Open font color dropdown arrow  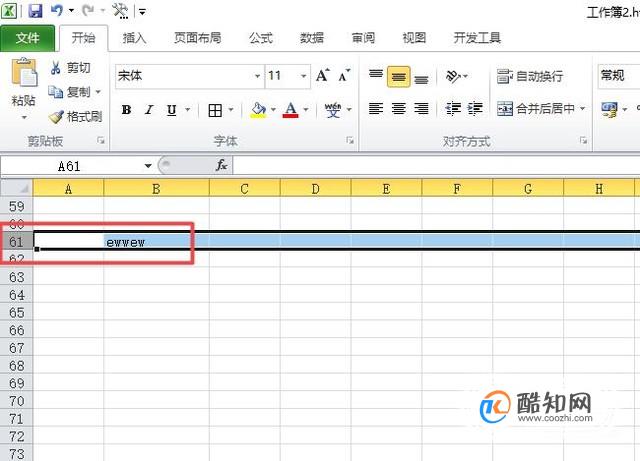point(306,109)
